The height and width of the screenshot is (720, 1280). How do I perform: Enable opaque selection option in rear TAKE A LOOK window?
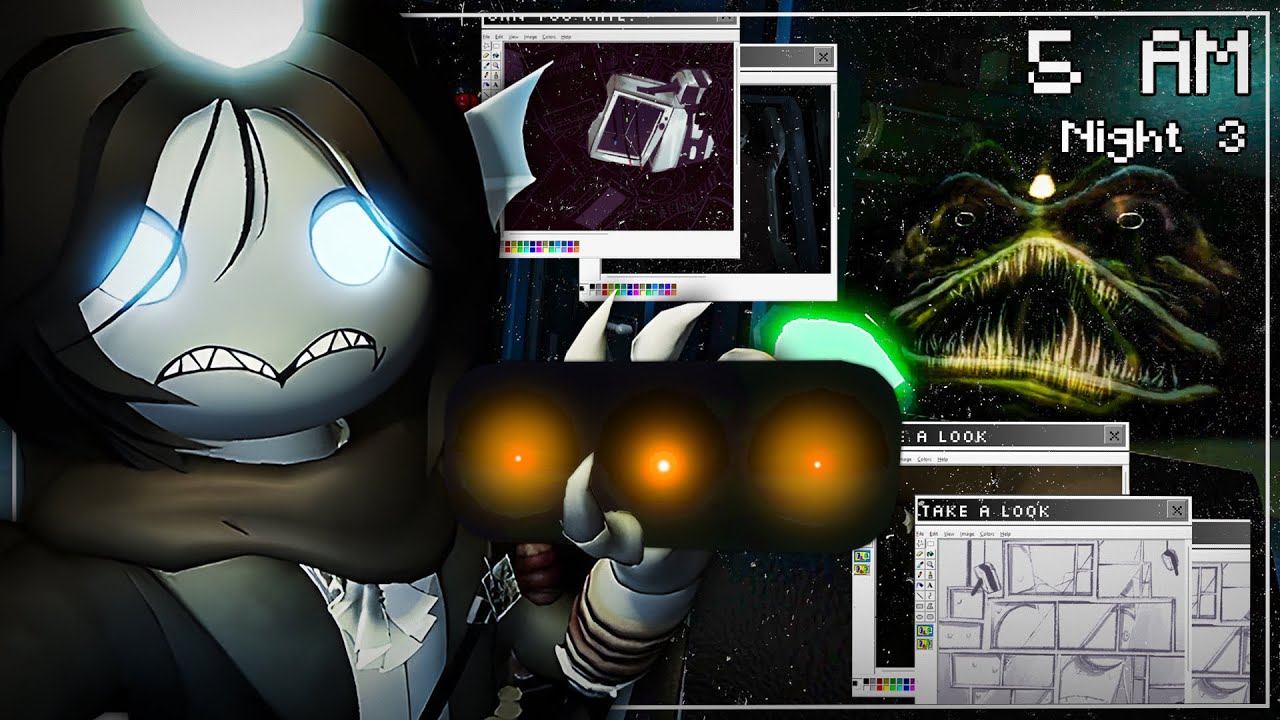862,556
